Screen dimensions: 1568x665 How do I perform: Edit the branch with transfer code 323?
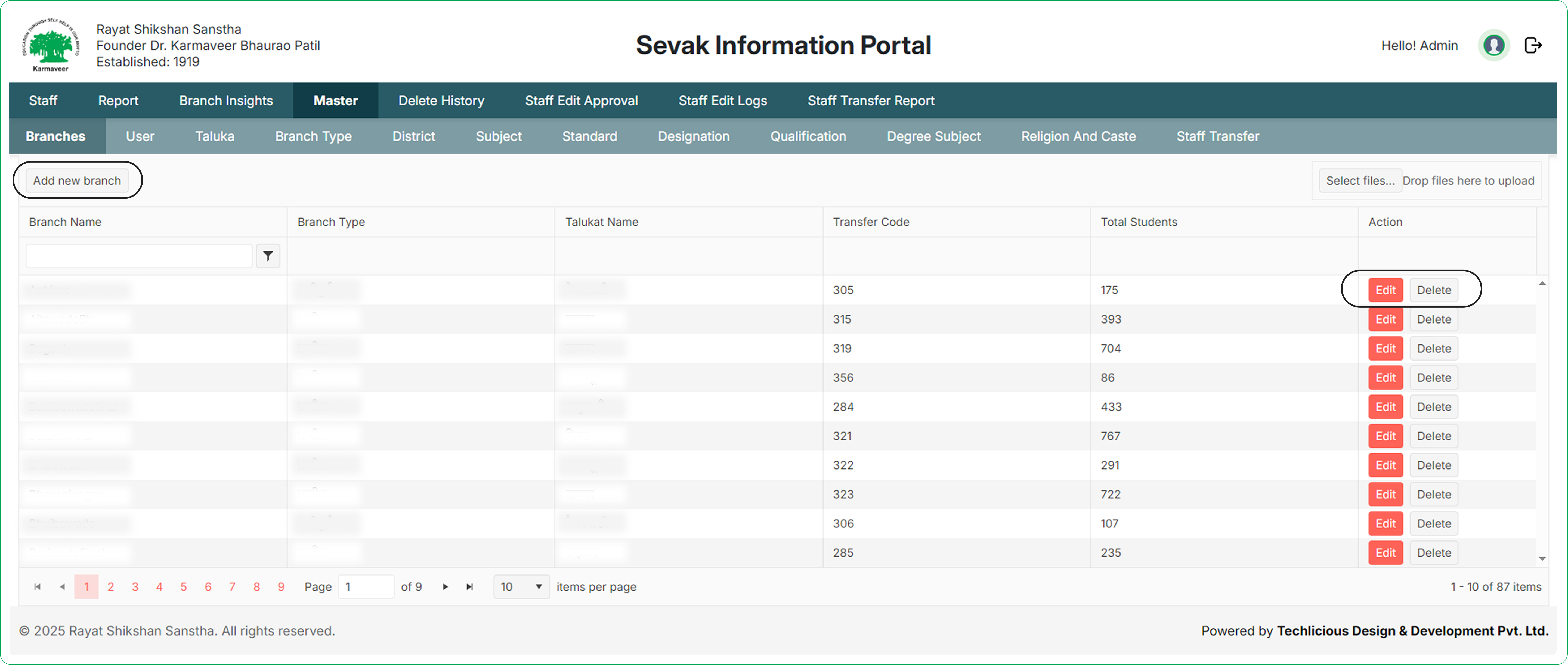click(x=1385, y=495)
